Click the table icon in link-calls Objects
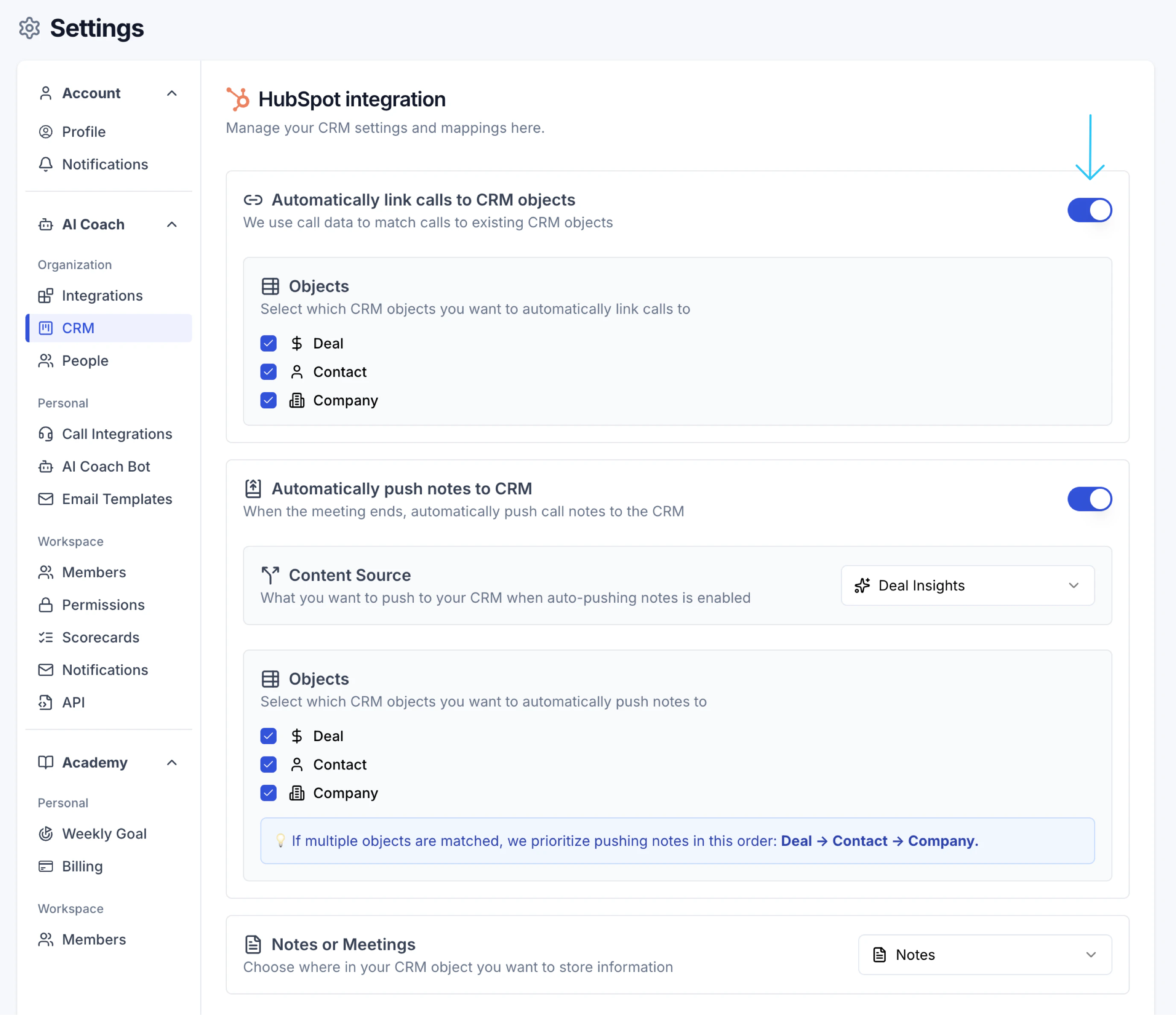Viewport: 1176px width, 1015px height. pyautogui.click(x=270, y=286)
